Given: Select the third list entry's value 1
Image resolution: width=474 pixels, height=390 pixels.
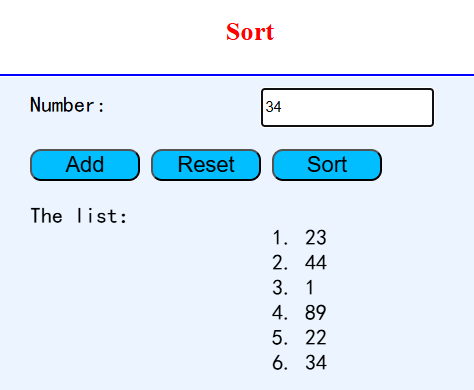Looking at the screenshot, I should click(310, 287).
